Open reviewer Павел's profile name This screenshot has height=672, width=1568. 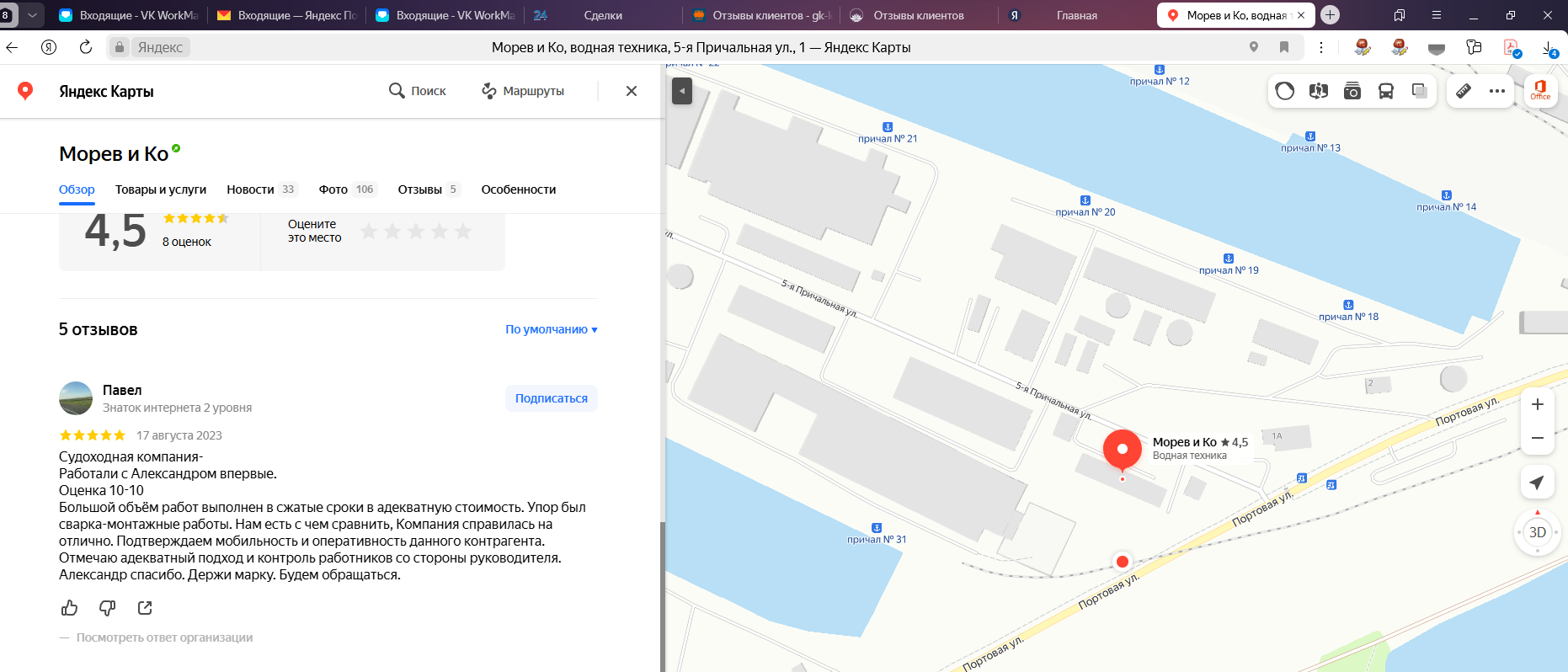[122, 390]
